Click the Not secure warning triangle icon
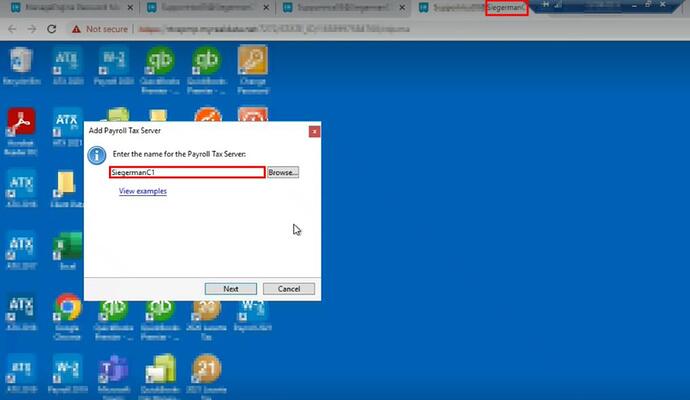This screenshot has width=690, height=400. point(76,29)
